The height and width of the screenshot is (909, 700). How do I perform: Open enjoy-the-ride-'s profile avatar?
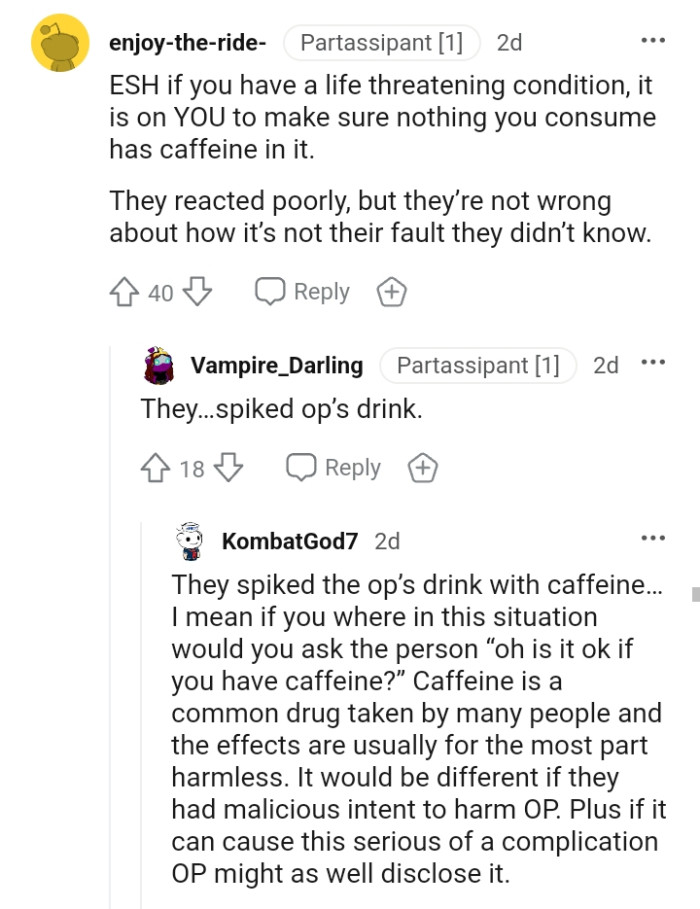(59, 42)
